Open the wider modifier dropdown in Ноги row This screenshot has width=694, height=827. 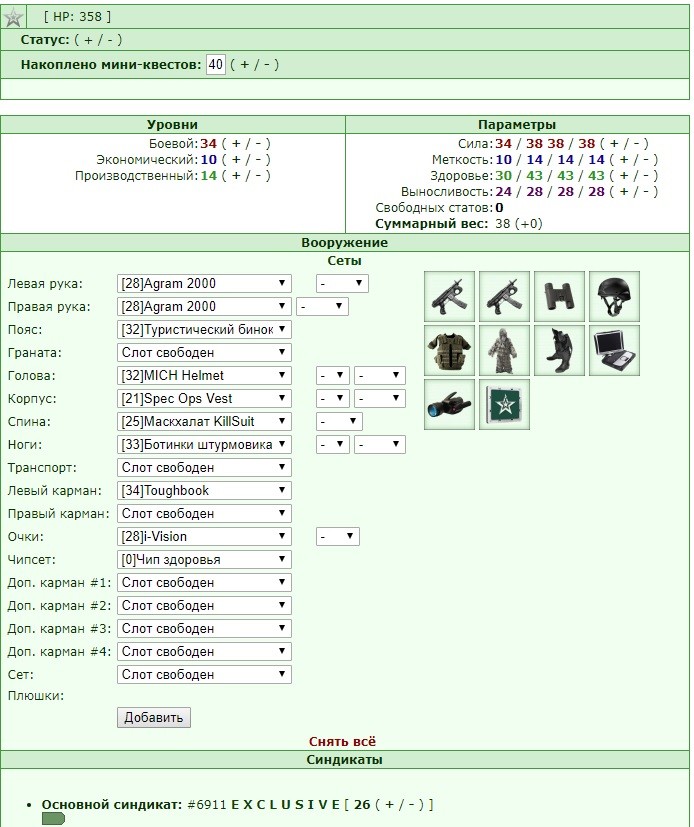(x=380, y=445)
